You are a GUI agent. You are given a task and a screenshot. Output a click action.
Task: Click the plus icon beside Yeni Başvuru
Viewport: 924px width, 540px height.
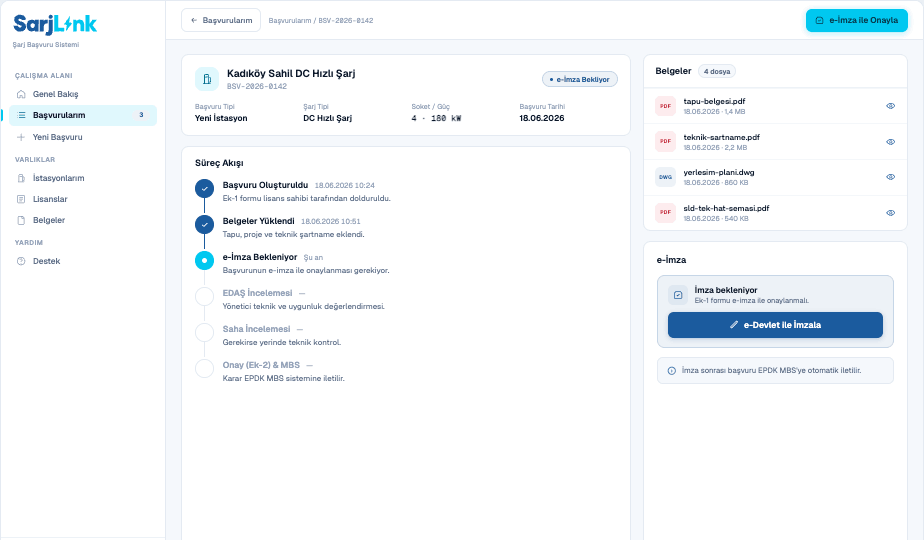point(21,137)
